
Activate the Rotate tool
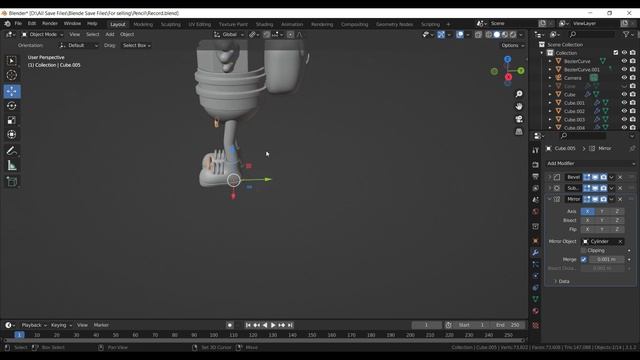(12, 106)
